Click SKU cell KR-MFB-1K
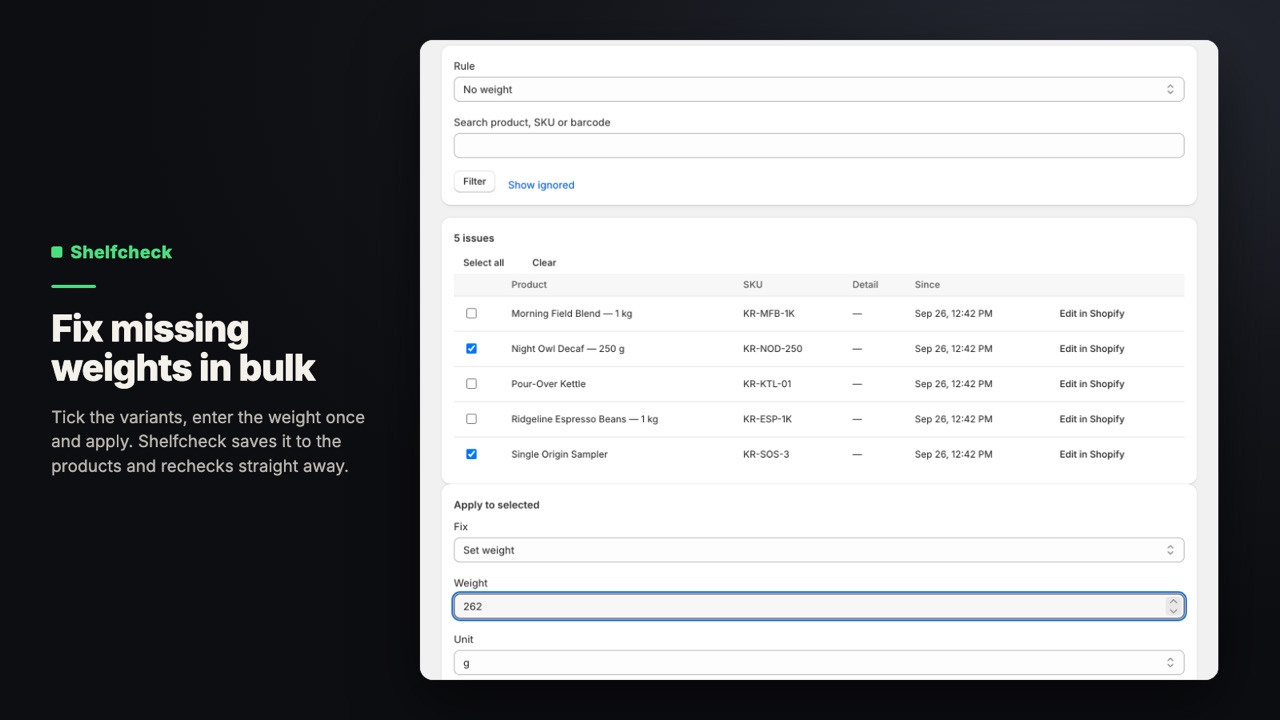The width and height of the screenshot is (1280, 720). [x=769, y=314]
